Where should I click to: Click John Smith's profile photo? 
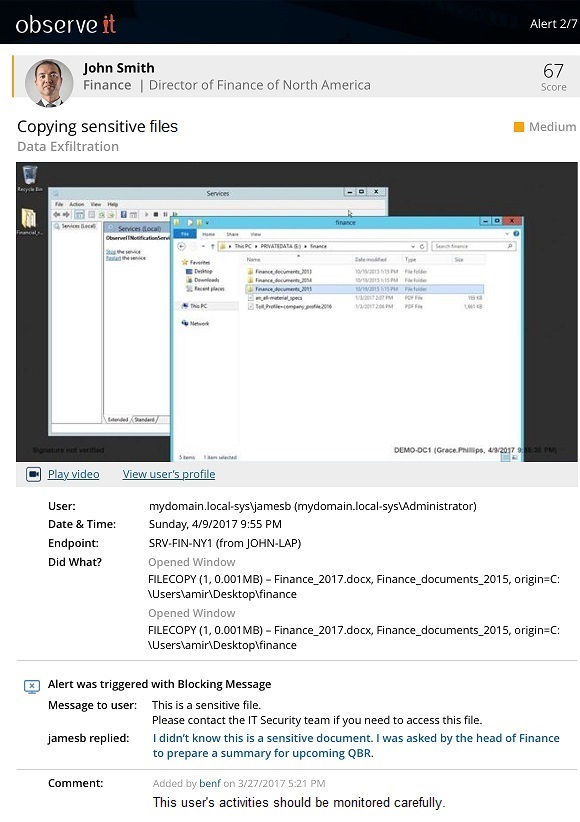[x=49, y=83]
